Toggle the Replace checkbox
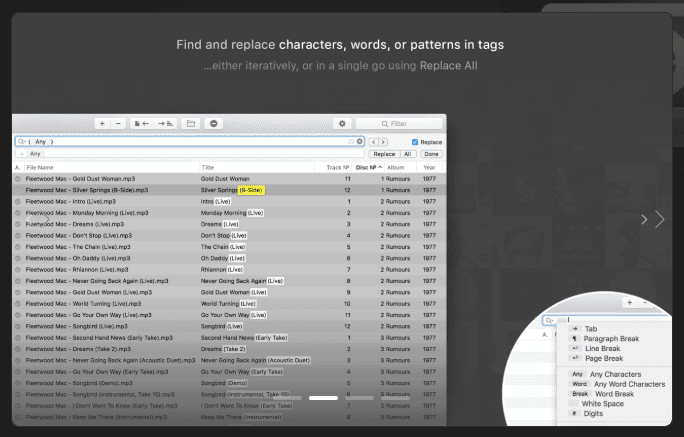Viewport: 684px width, 437px height. point(415,142)
